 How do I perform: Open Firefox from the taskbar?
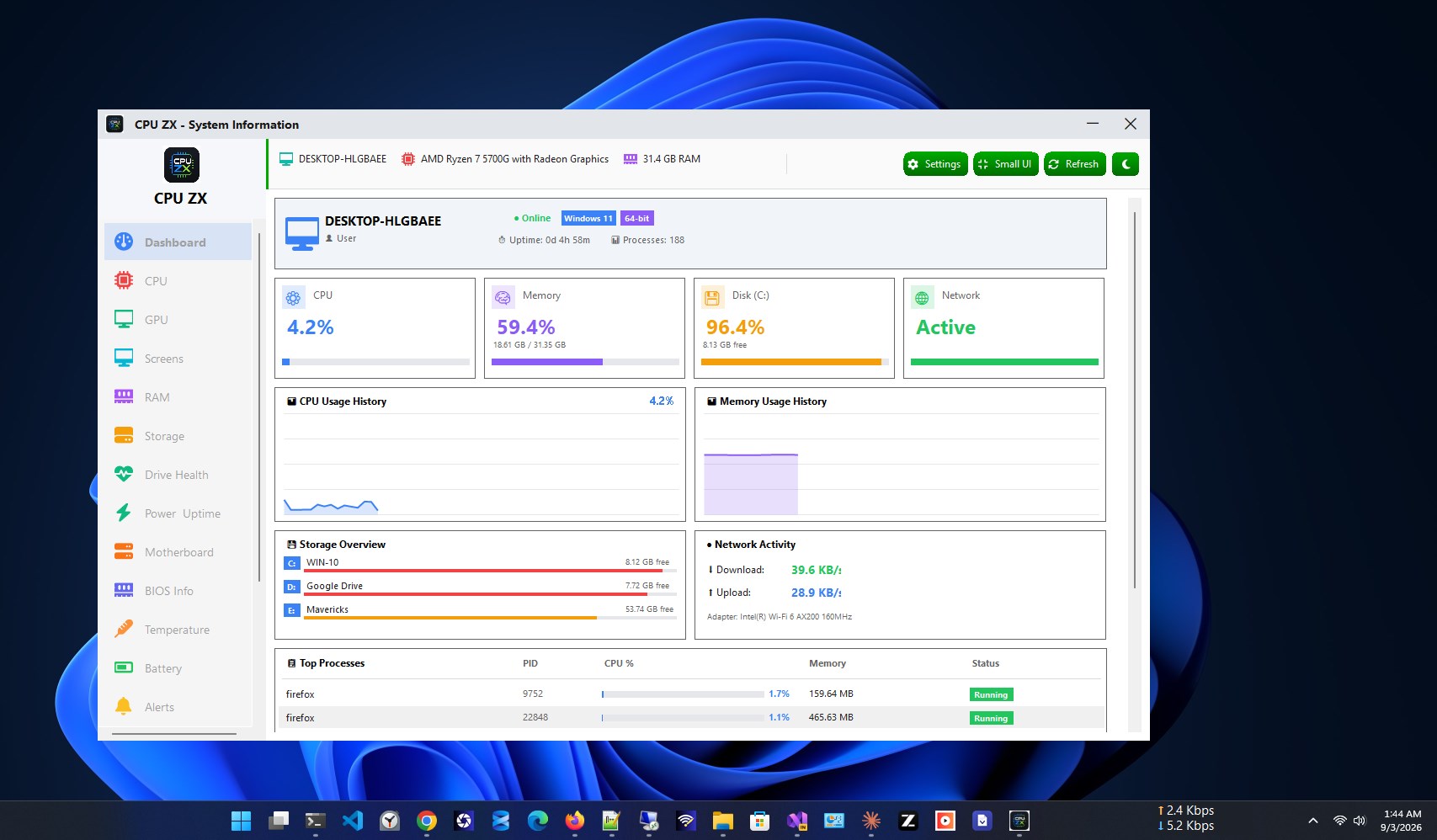click(x=575, y=821)
